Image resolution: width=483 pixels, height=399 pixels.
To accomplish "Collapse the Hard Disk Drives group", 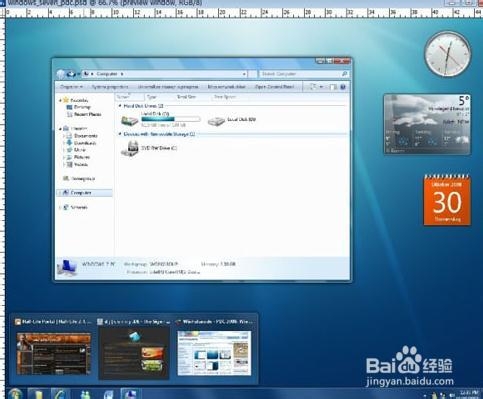I will [120, 106].
